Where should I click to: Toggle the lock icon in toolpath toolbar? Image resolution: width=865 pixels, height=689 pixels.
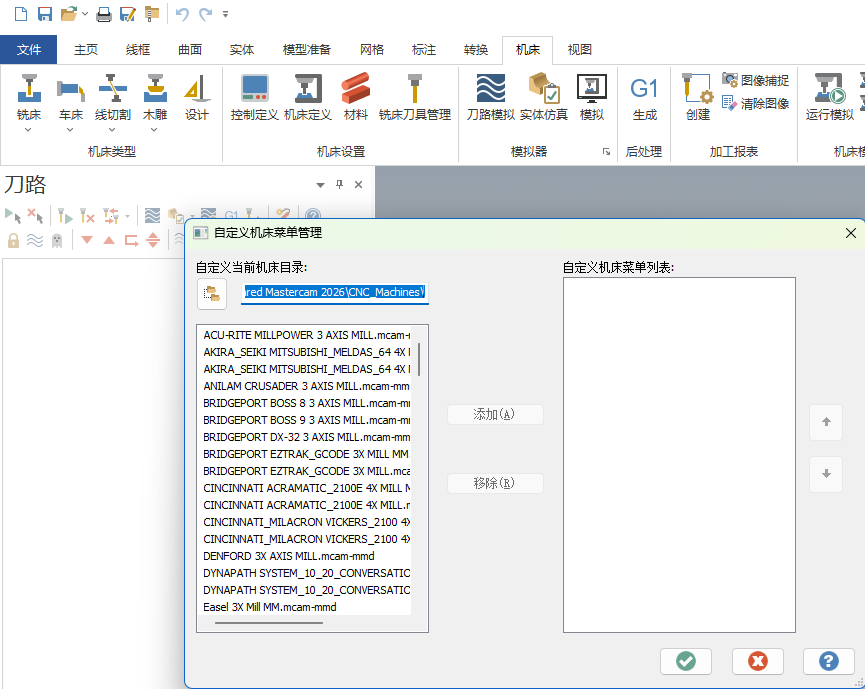[12, 240]
